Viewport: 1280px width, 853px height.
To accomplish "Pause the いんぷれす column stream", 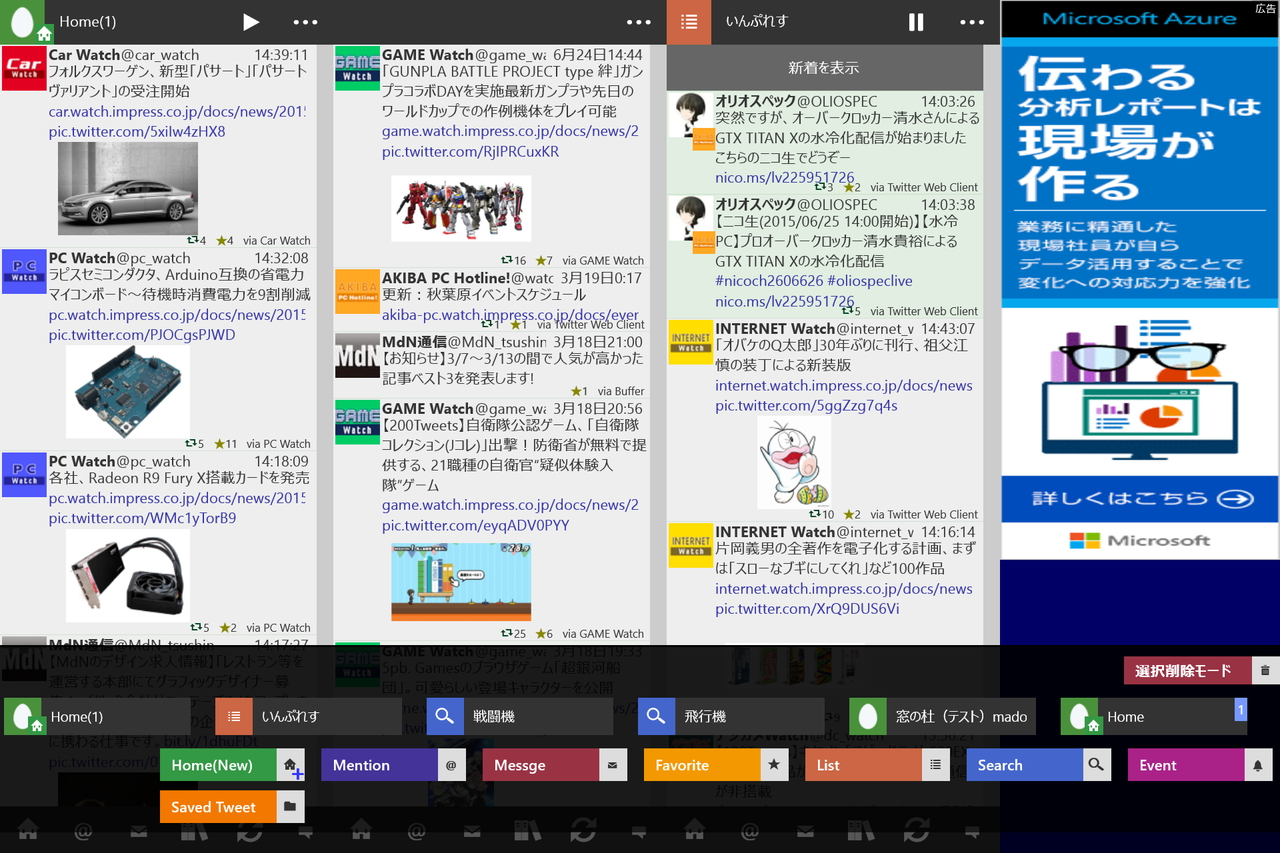I will coord(916,22).
